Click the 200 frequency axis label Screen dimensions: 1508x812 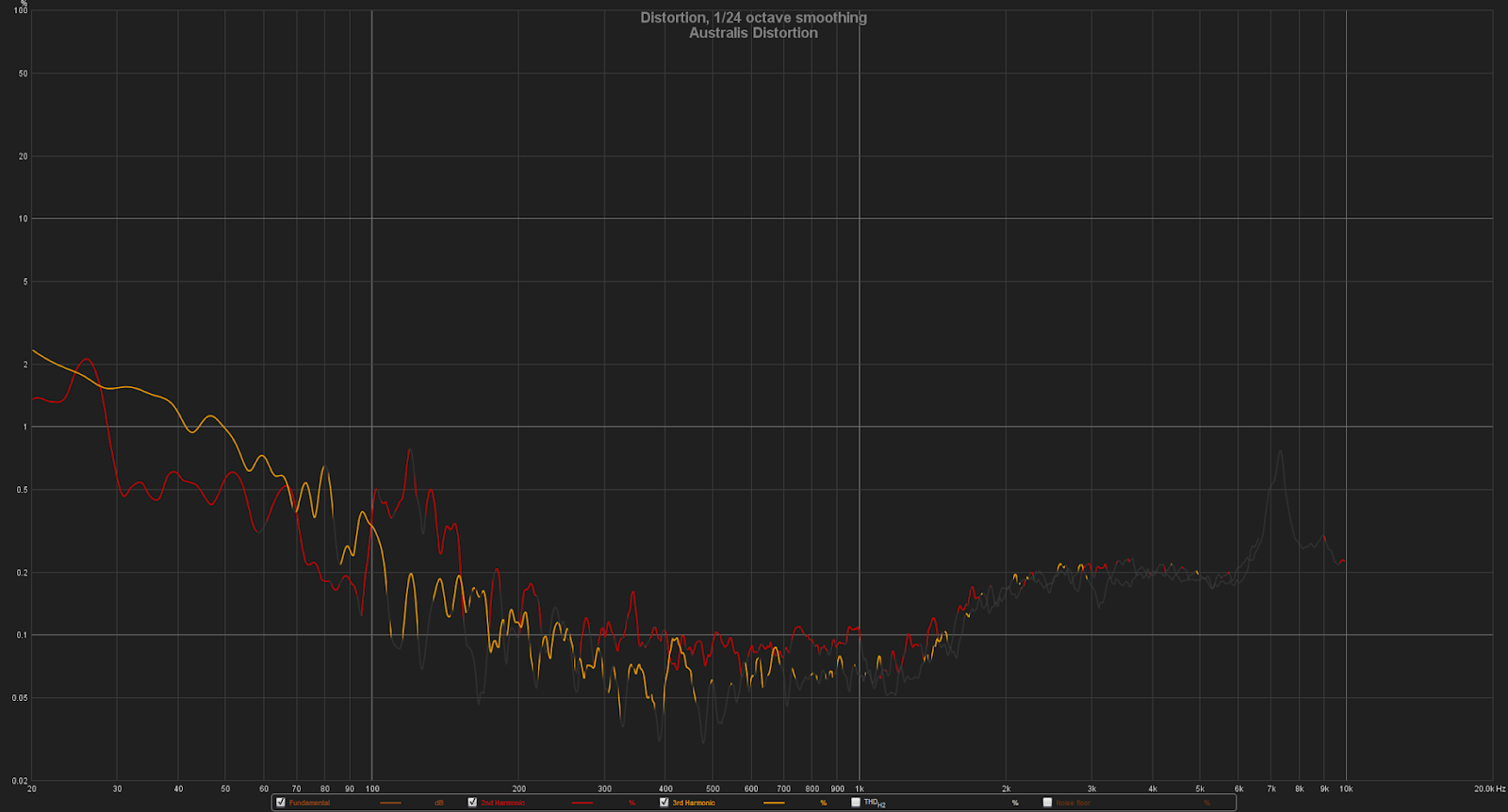point(519,788)
